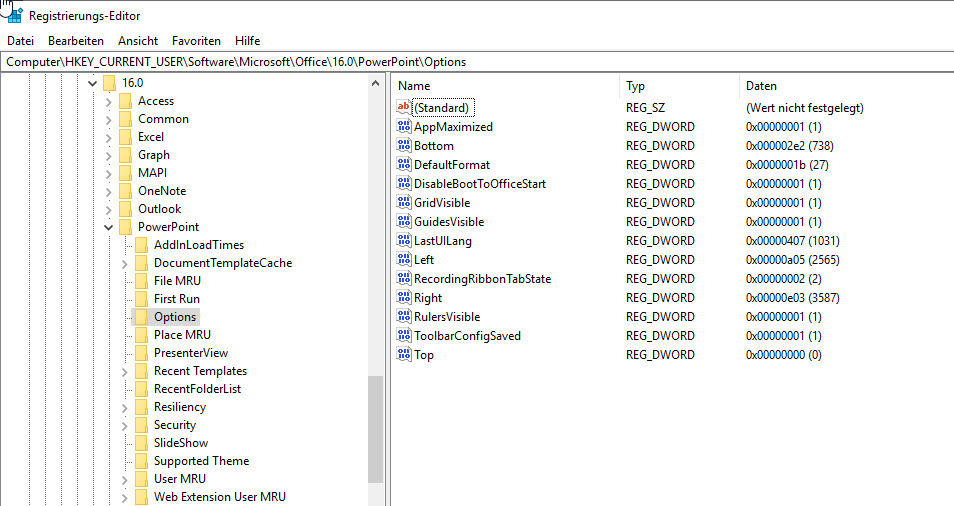Click the '(Wert nicht festgelegt)' data cell
Image resolution: width=954 pixels, height=506 pixels.
point(804,108)
